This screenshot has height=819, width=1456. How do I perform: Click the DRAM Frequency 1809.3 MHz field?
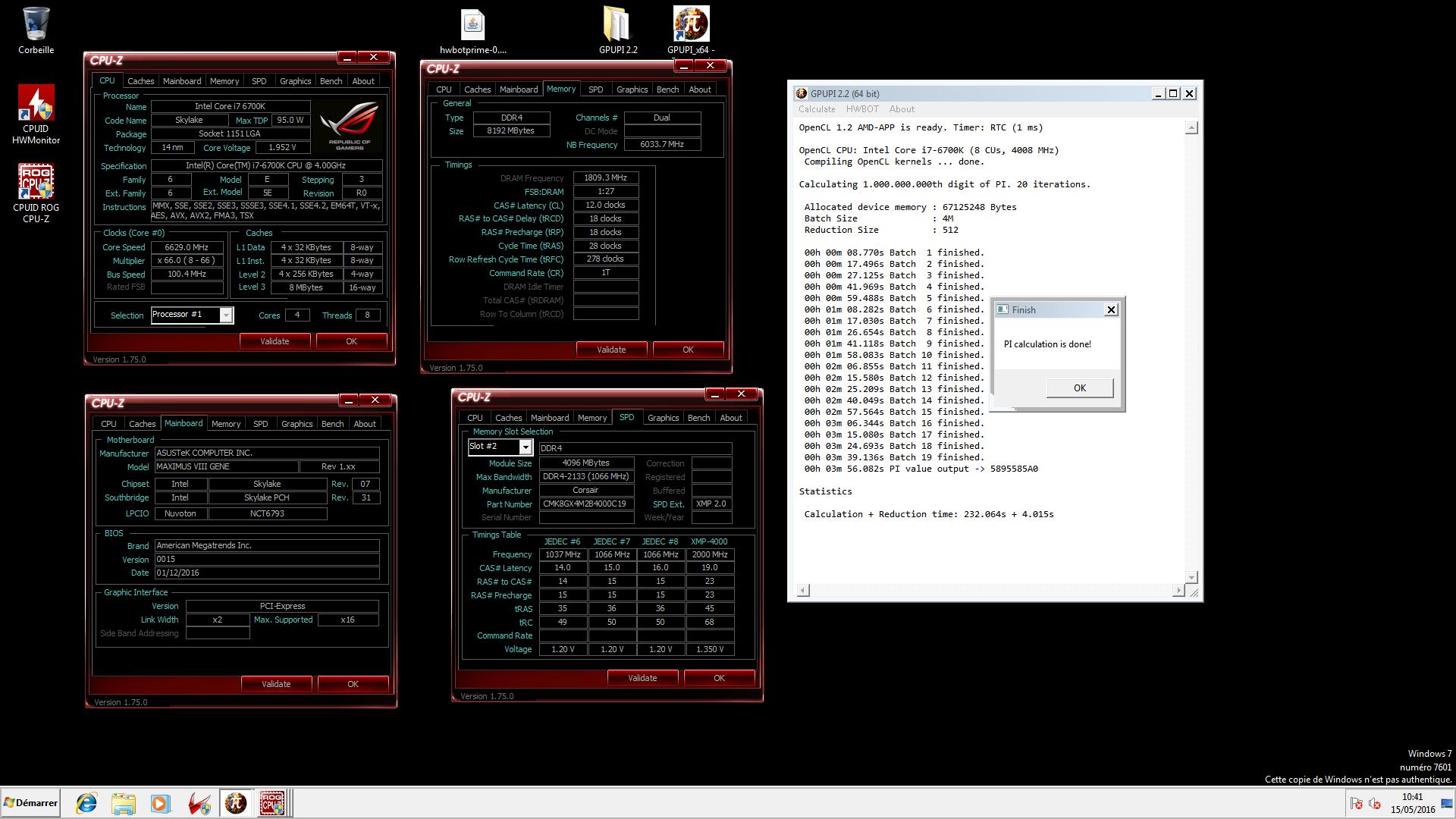coord(605,177)
